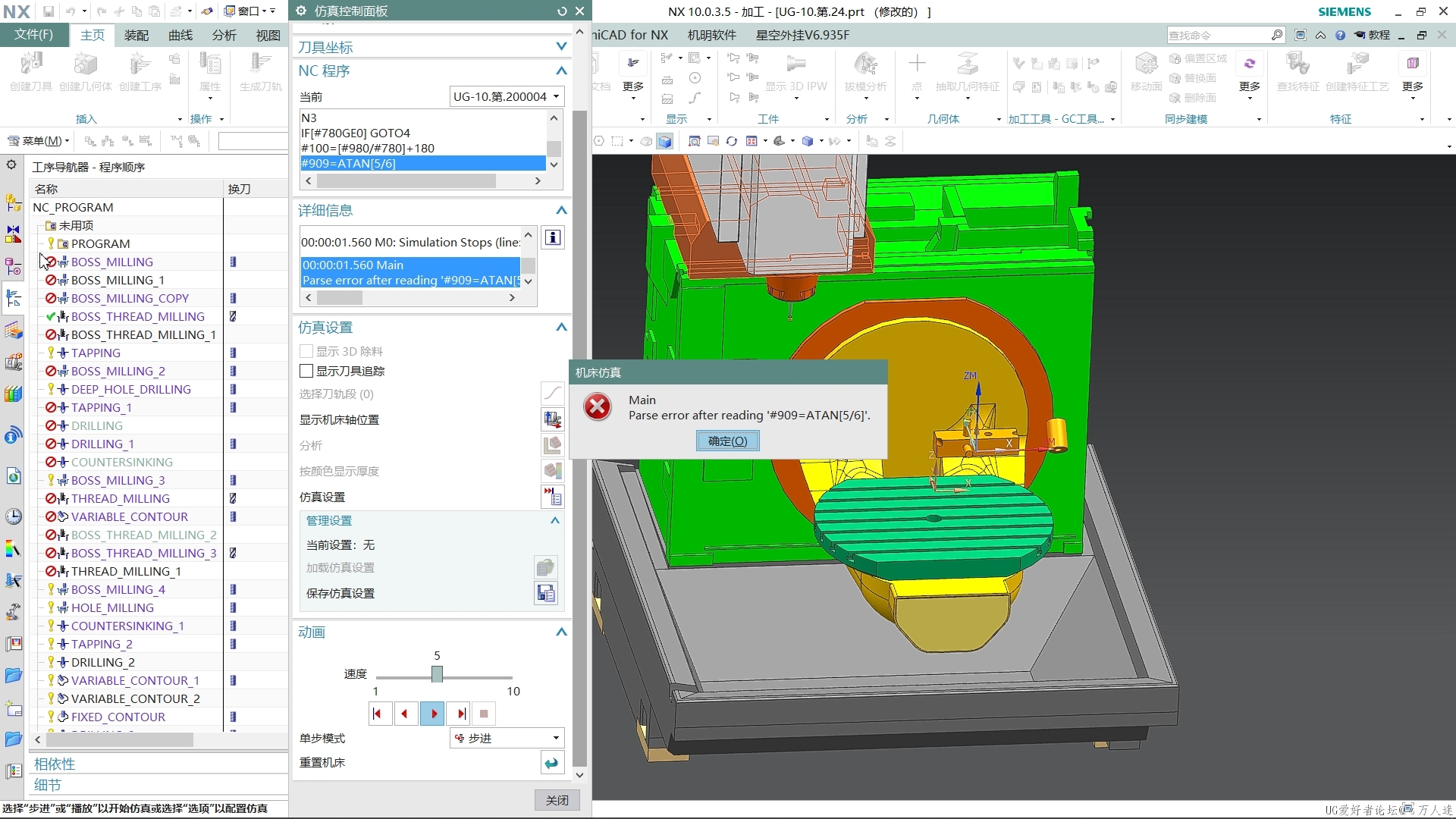Screen dimensions: 1456x819
Task: Collapse the NC Program section
Action: pos(561,71)
